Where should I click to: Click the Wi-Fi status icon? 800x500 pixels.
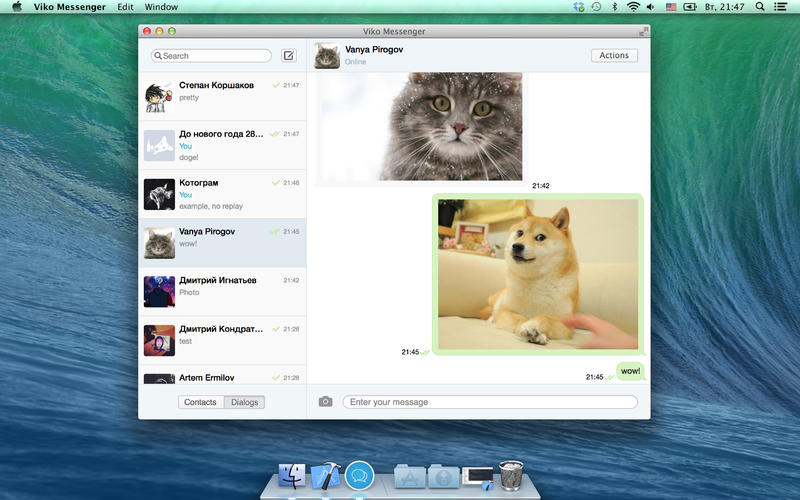tap(633, 7)
